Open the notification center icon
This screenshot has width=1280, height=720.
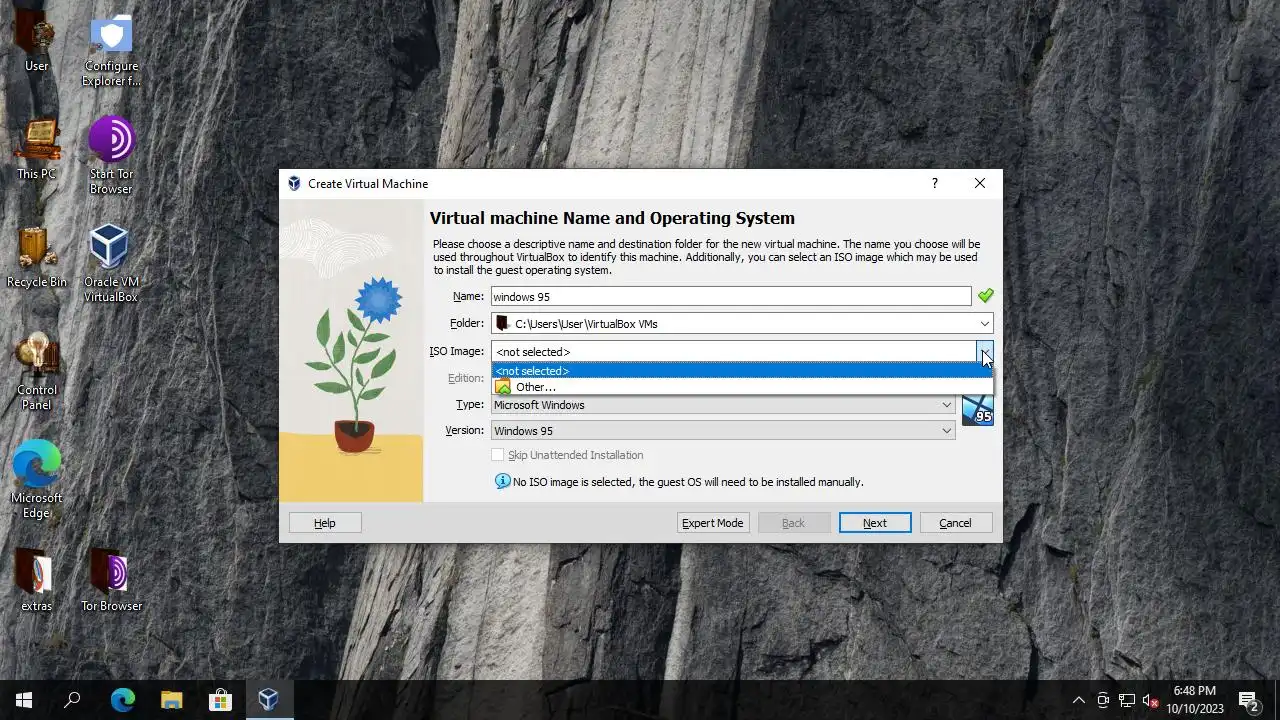click(1248, 700)
